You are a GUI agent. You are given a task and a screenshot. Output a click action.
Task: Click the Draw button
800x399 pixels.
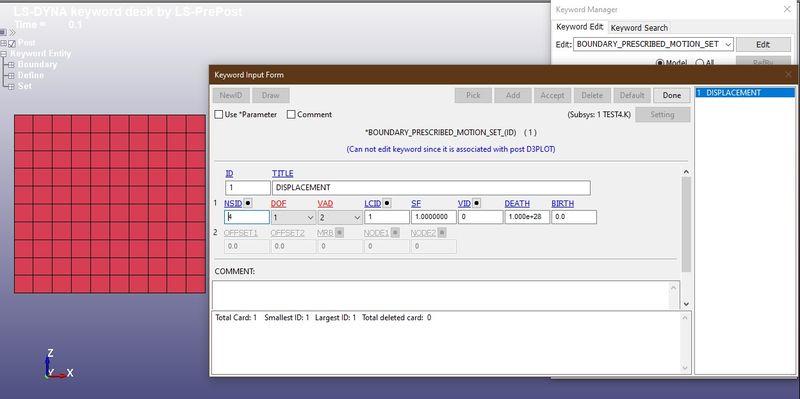[x=270, y=95]
